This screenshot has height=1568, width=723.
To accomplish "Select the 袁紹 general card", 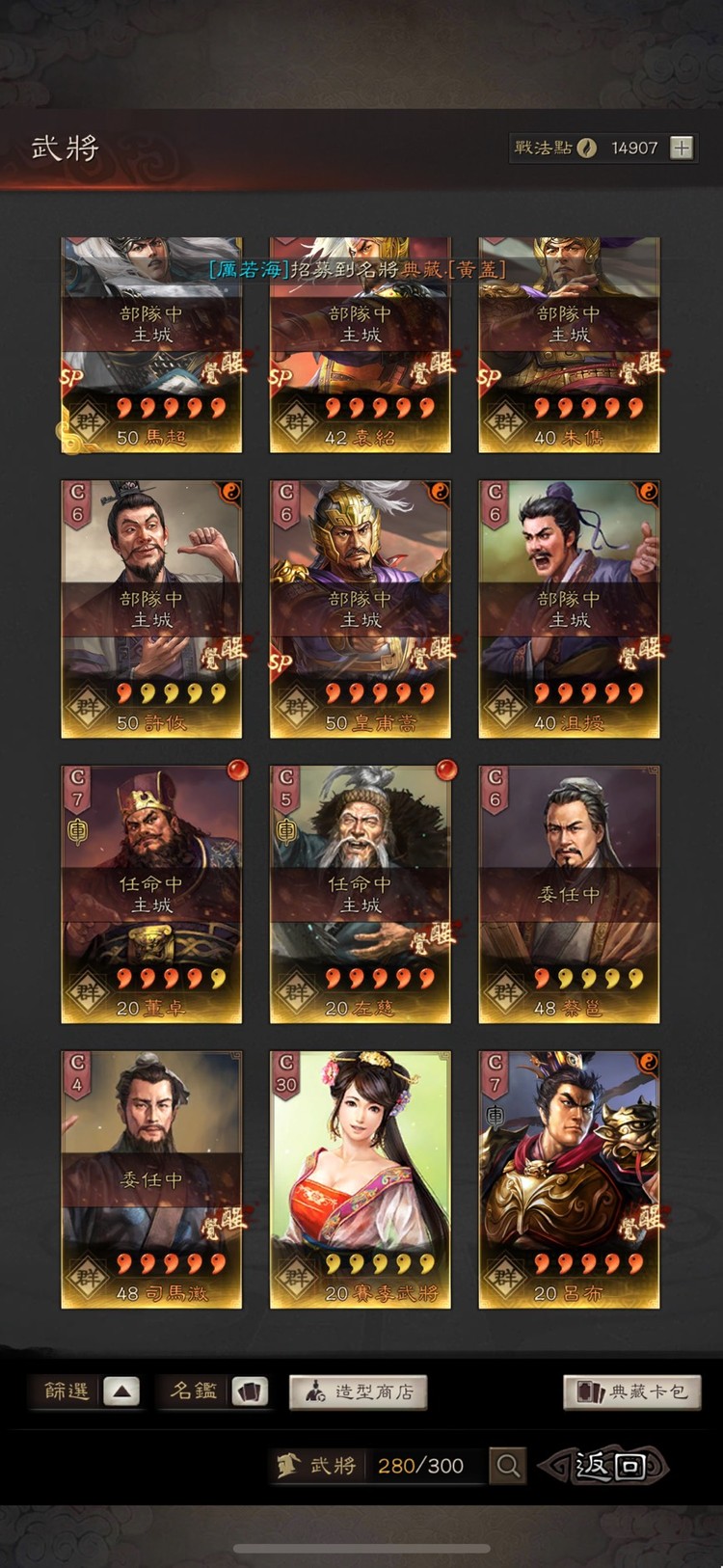I will coord(361,345).
